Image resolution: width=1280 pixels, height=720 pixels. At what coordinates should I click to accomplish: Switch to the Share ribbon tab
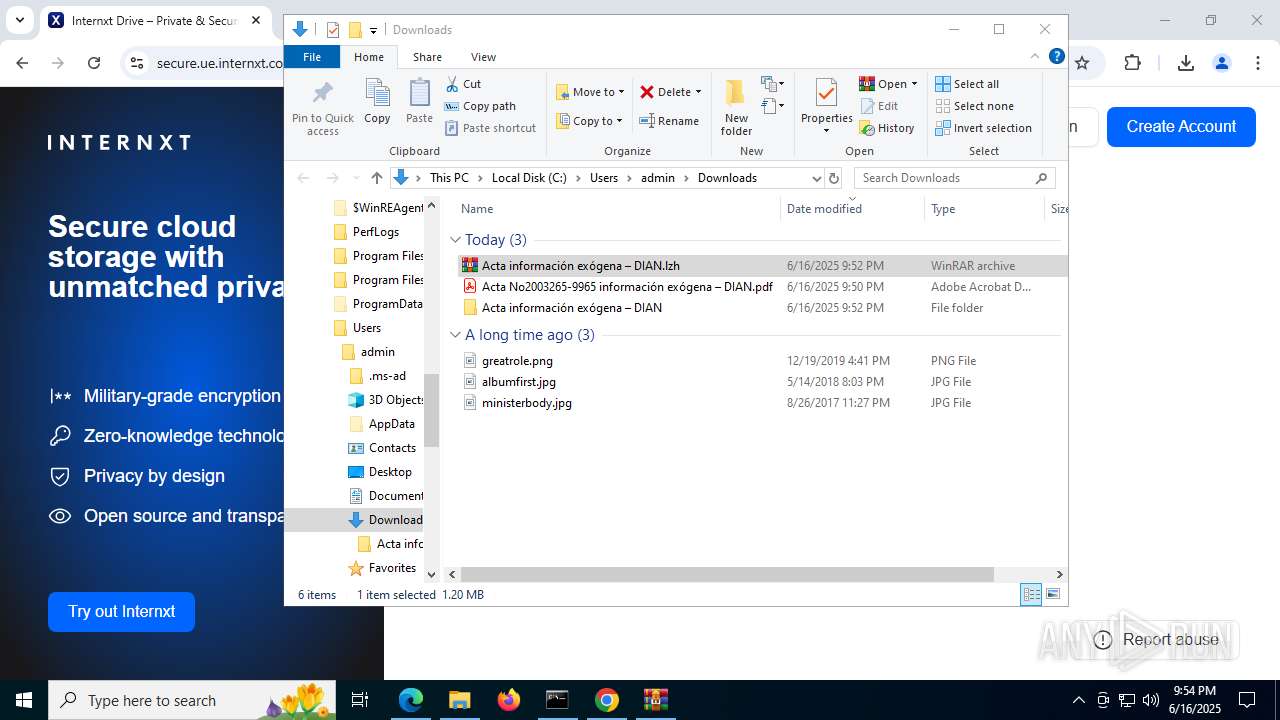coord(427,57)
